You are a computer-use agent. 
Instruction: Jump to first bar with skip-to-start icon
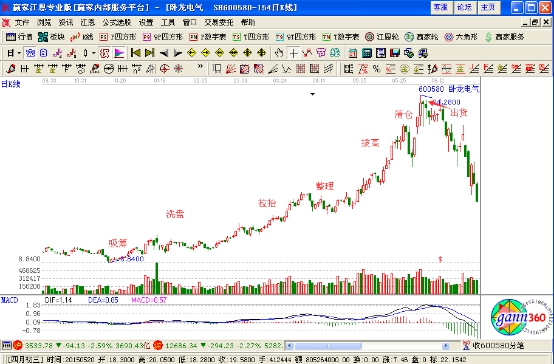click(135, 53)
